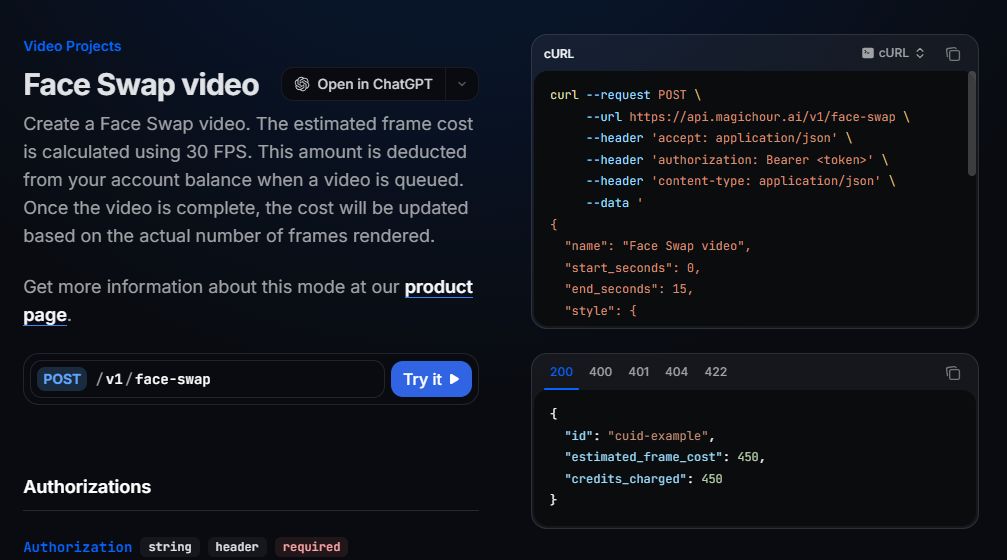Follow the product page link

[x=438, y=288]
